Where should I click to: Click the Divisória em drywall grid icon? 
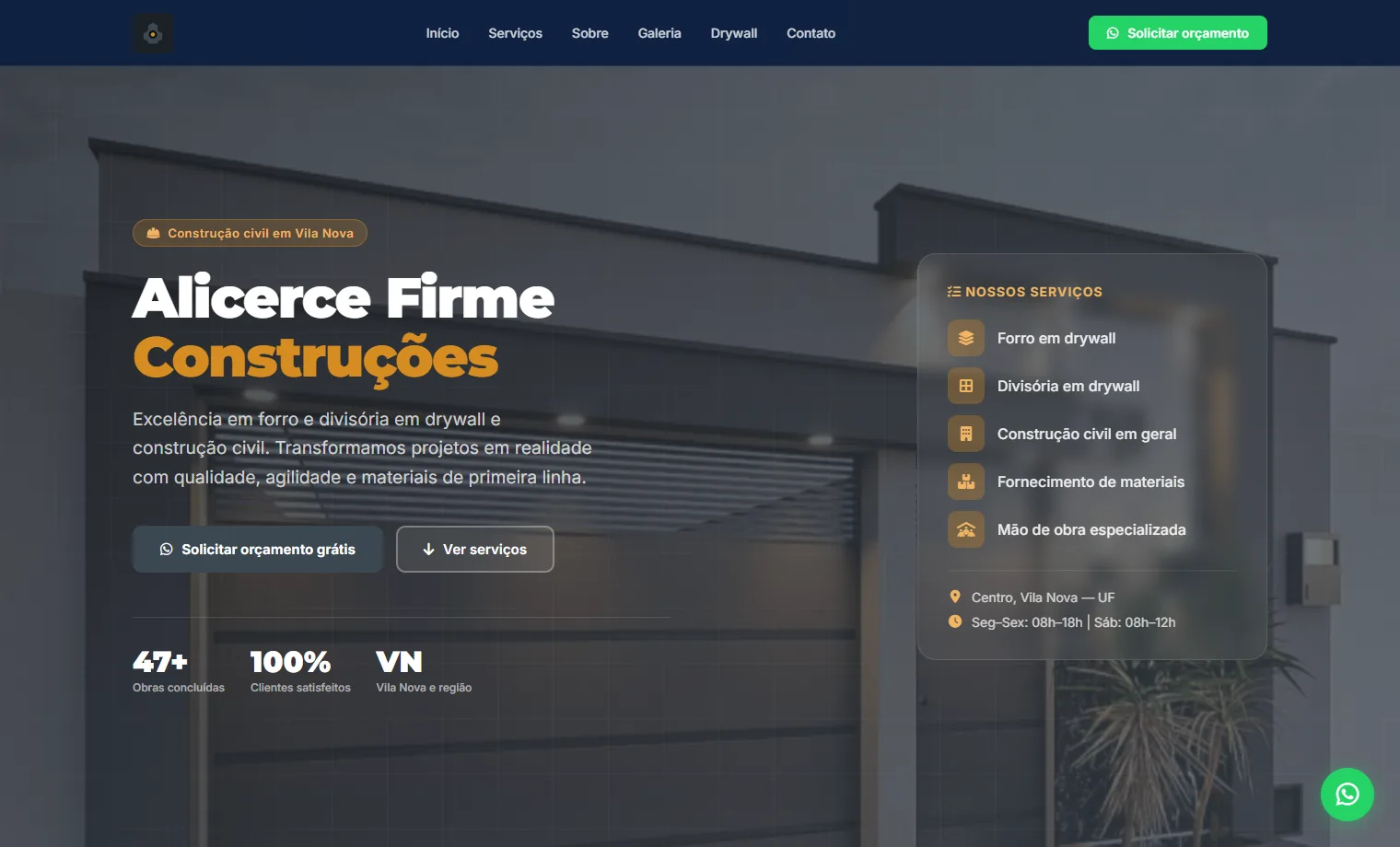click(x=965, y=386)
